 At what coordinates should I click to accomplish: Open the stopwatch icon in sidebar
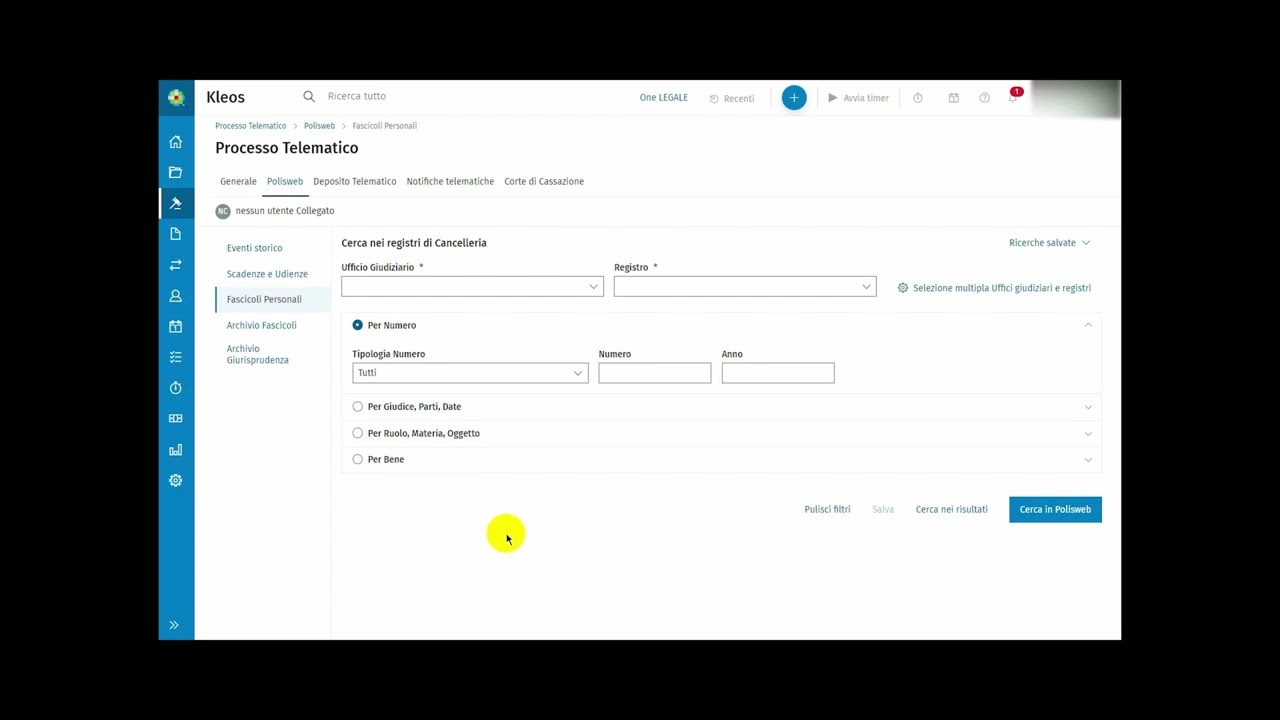pyautogui.click(x=176, y=388)
